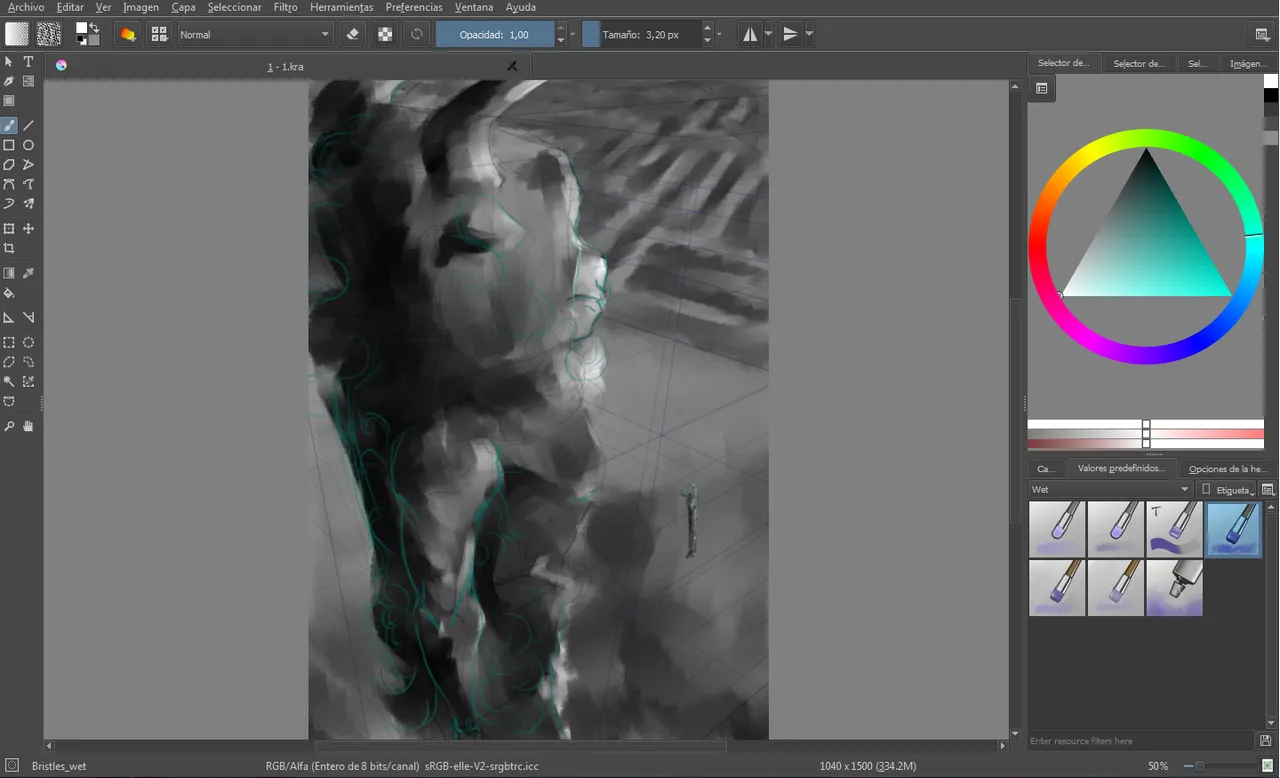Select the Gradient draw tool

tap(9, 274)
